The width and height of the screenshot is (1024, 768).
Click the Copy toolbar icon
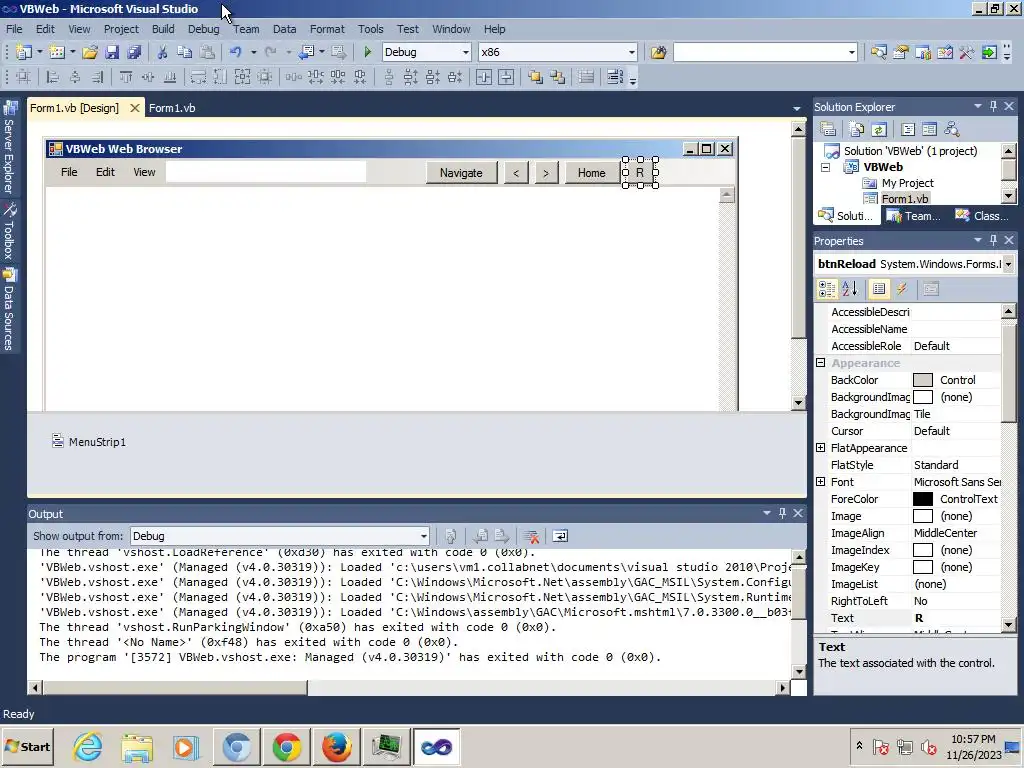[185, 52]
